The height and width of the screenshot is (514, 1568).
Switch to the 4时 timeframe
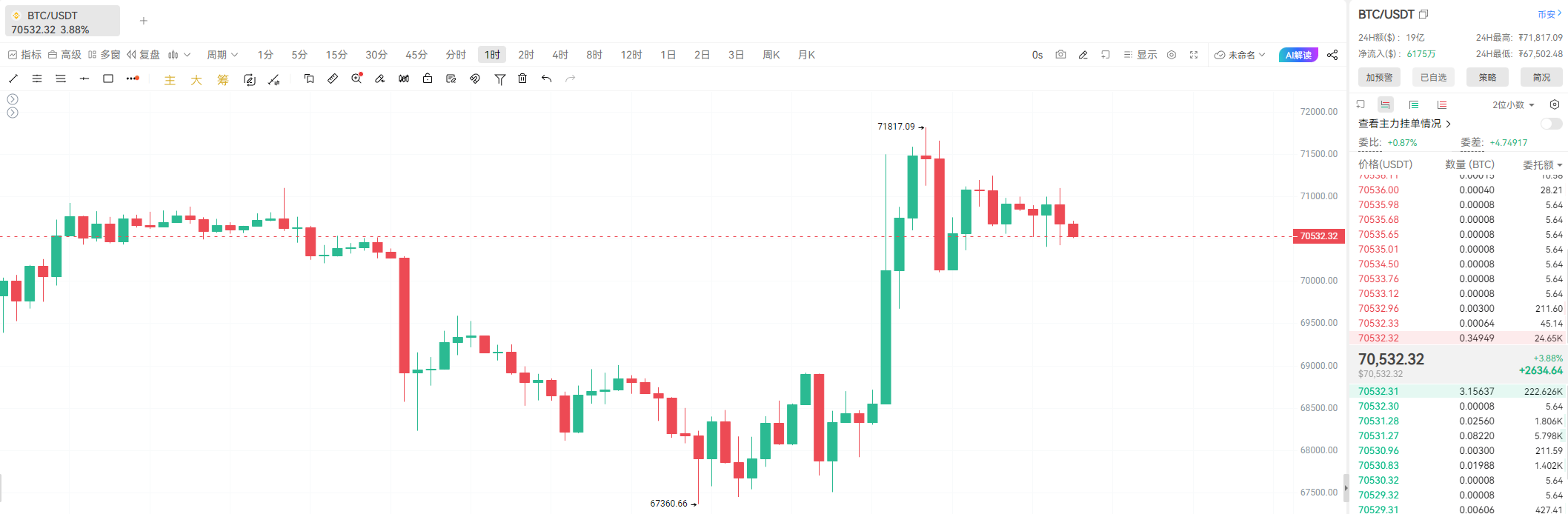[x=560, y=55]
